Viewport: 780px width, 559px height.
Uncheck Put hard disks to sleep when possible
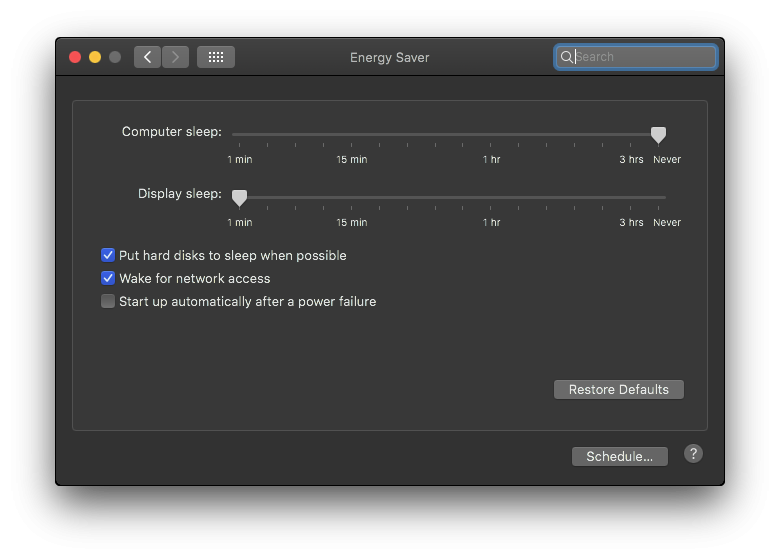108,255
